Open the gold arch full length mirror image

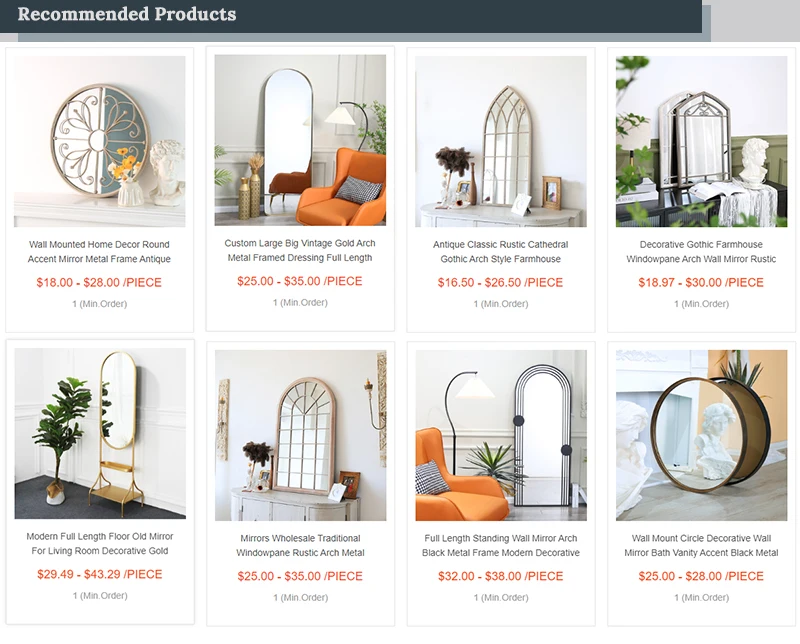[x=300, y=140]
